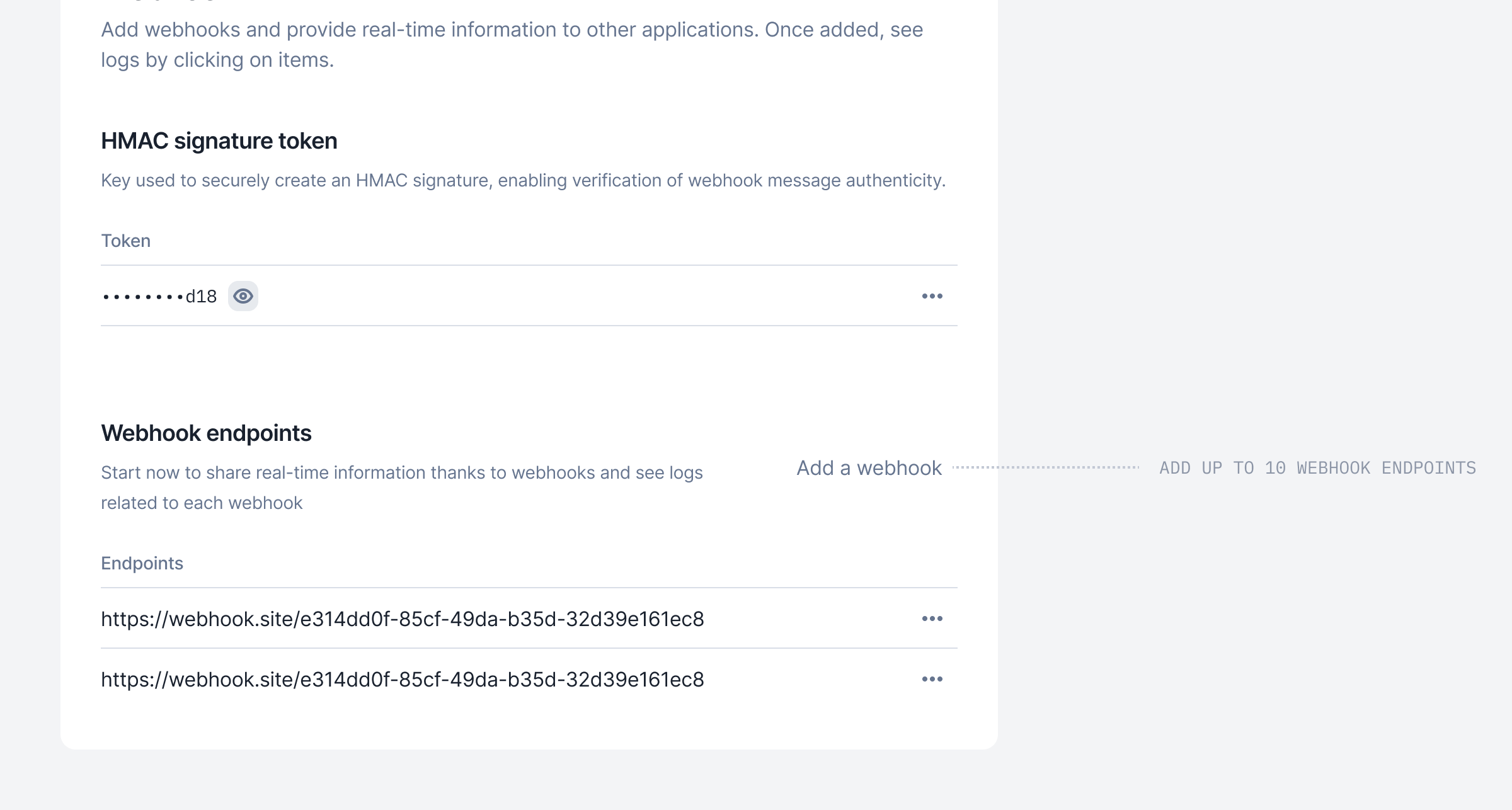Click the HMAC signature token heading

point(219,141)
